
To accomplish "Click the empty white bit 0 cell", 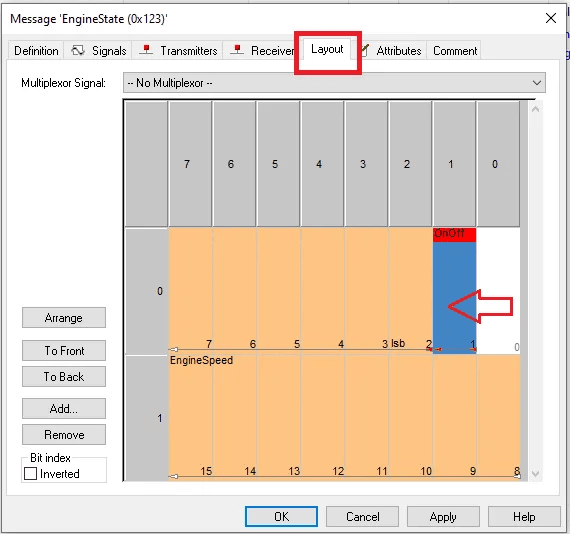I will coord(498,291).
